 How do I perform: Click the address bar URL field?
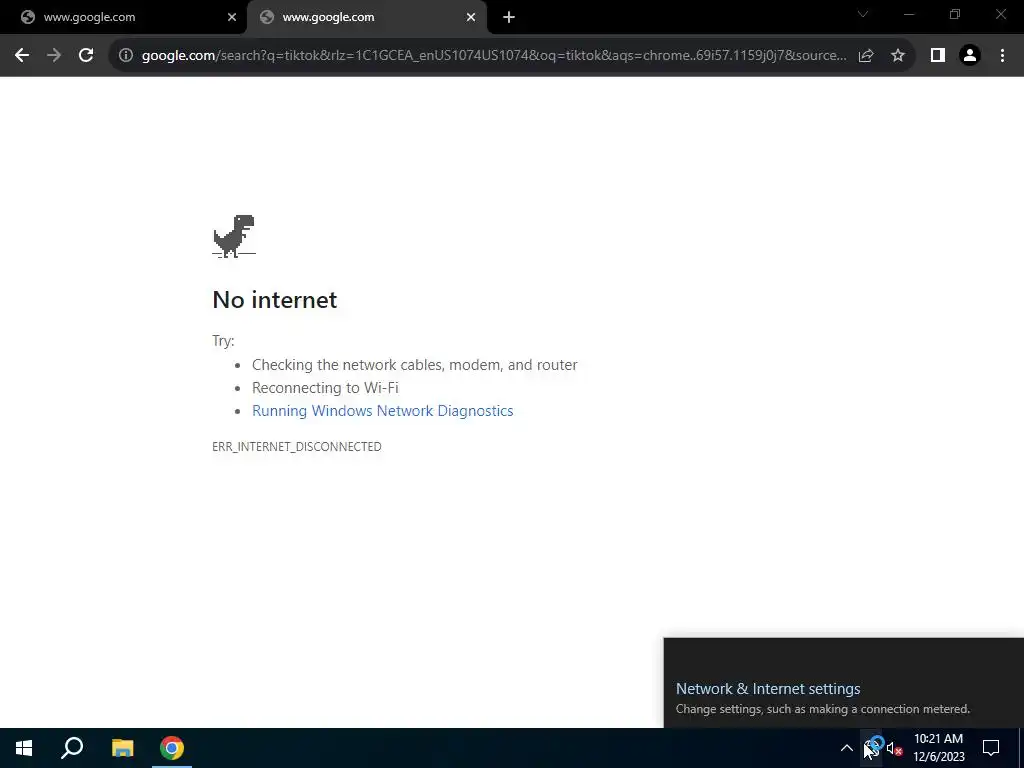coord(494,56)
